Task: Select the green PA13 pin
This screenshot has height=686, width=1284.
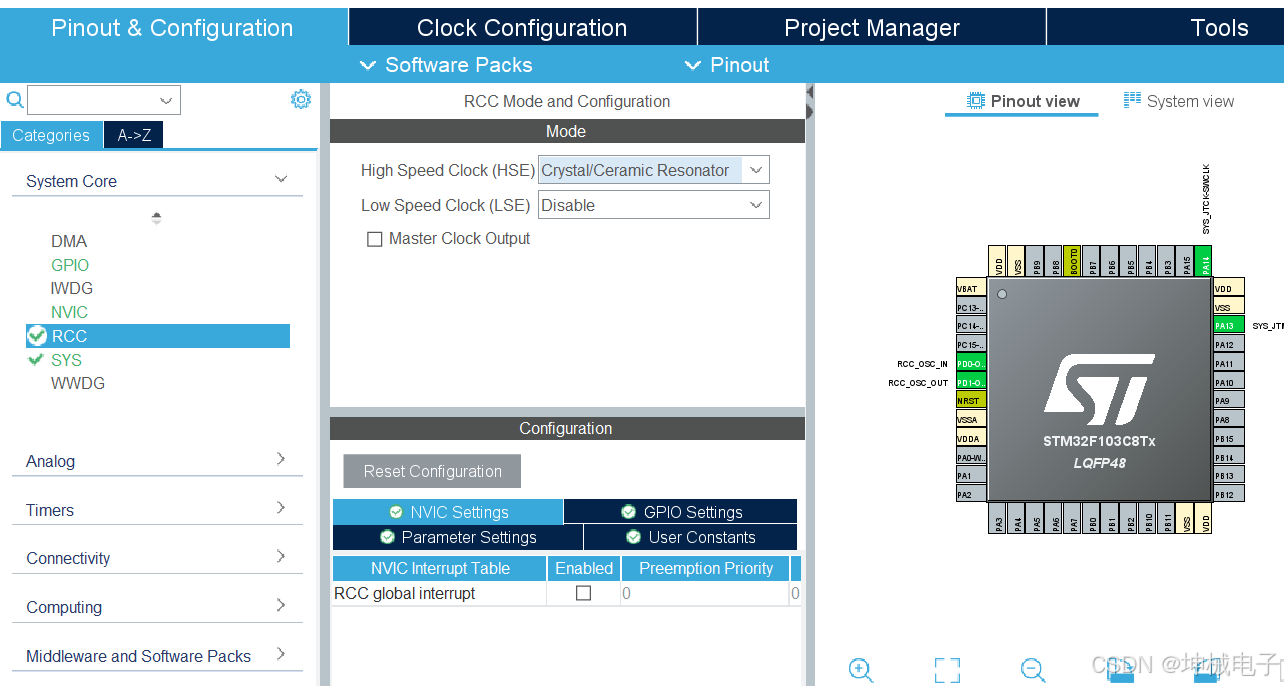Action: click(x=1229, y=325)
